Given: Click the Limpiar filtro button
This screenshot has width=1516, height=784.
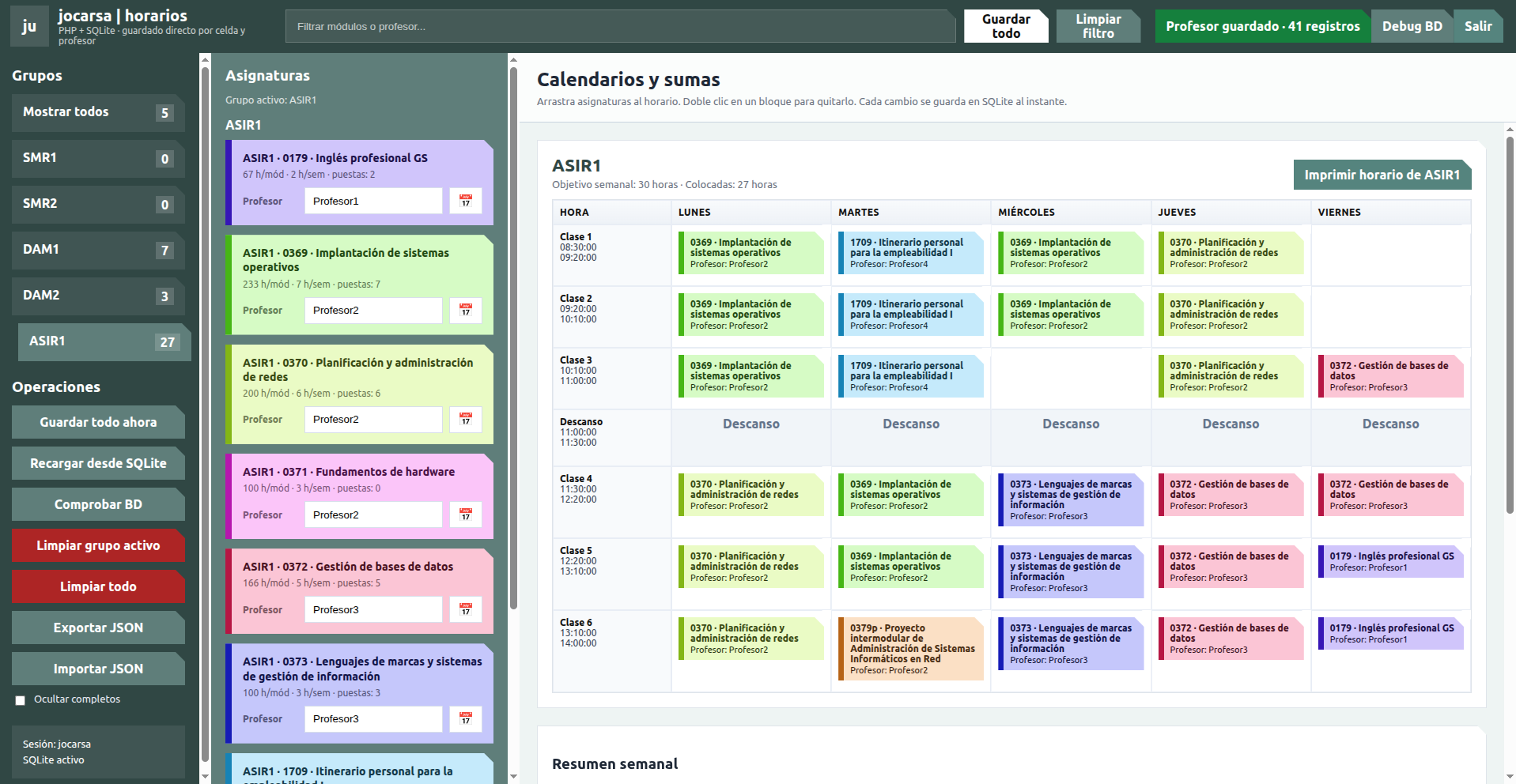Looking at the screenshot, I should coord(1098,26).
